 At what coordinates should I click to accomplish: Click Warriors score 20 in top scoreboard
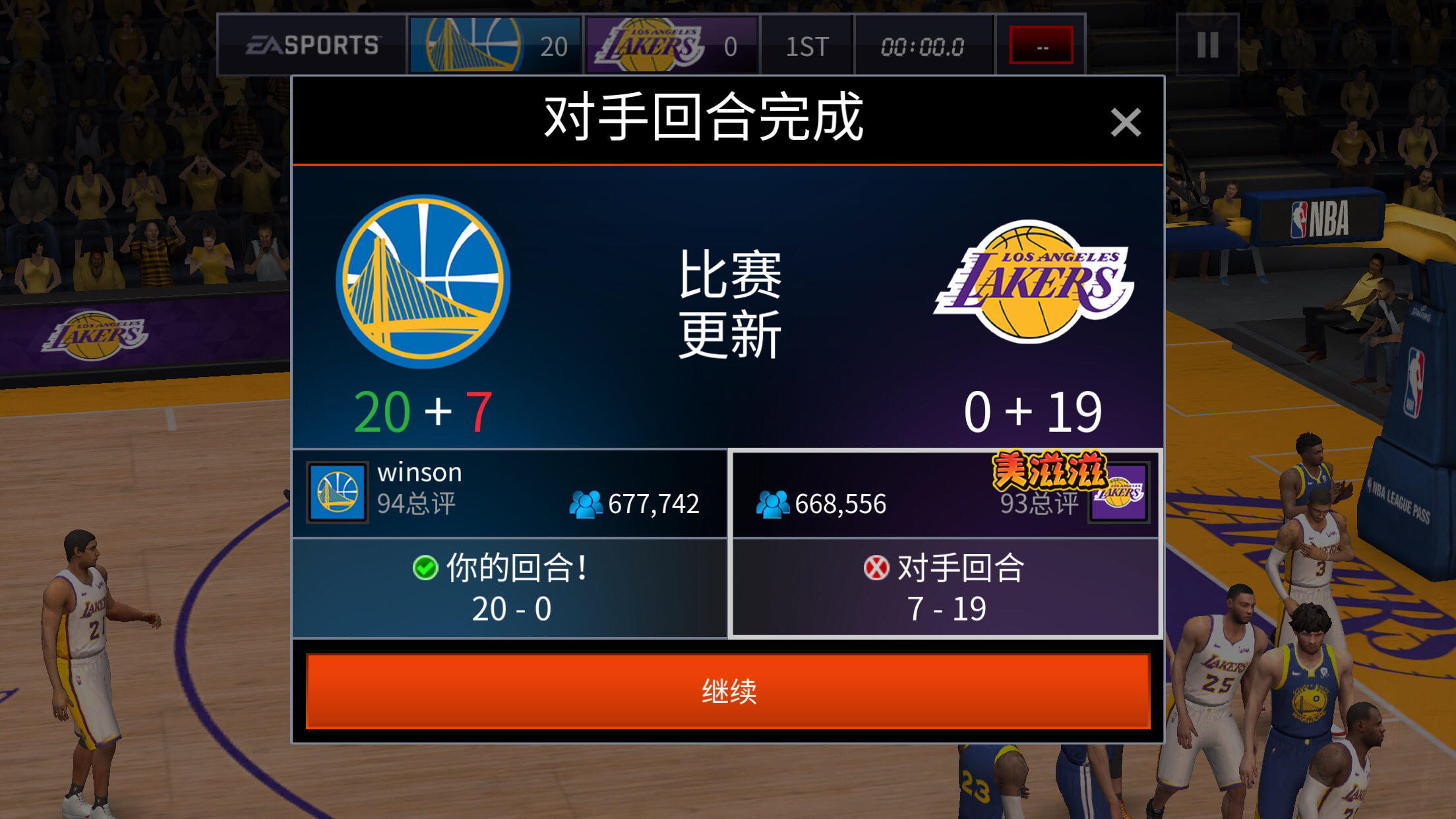553,46
